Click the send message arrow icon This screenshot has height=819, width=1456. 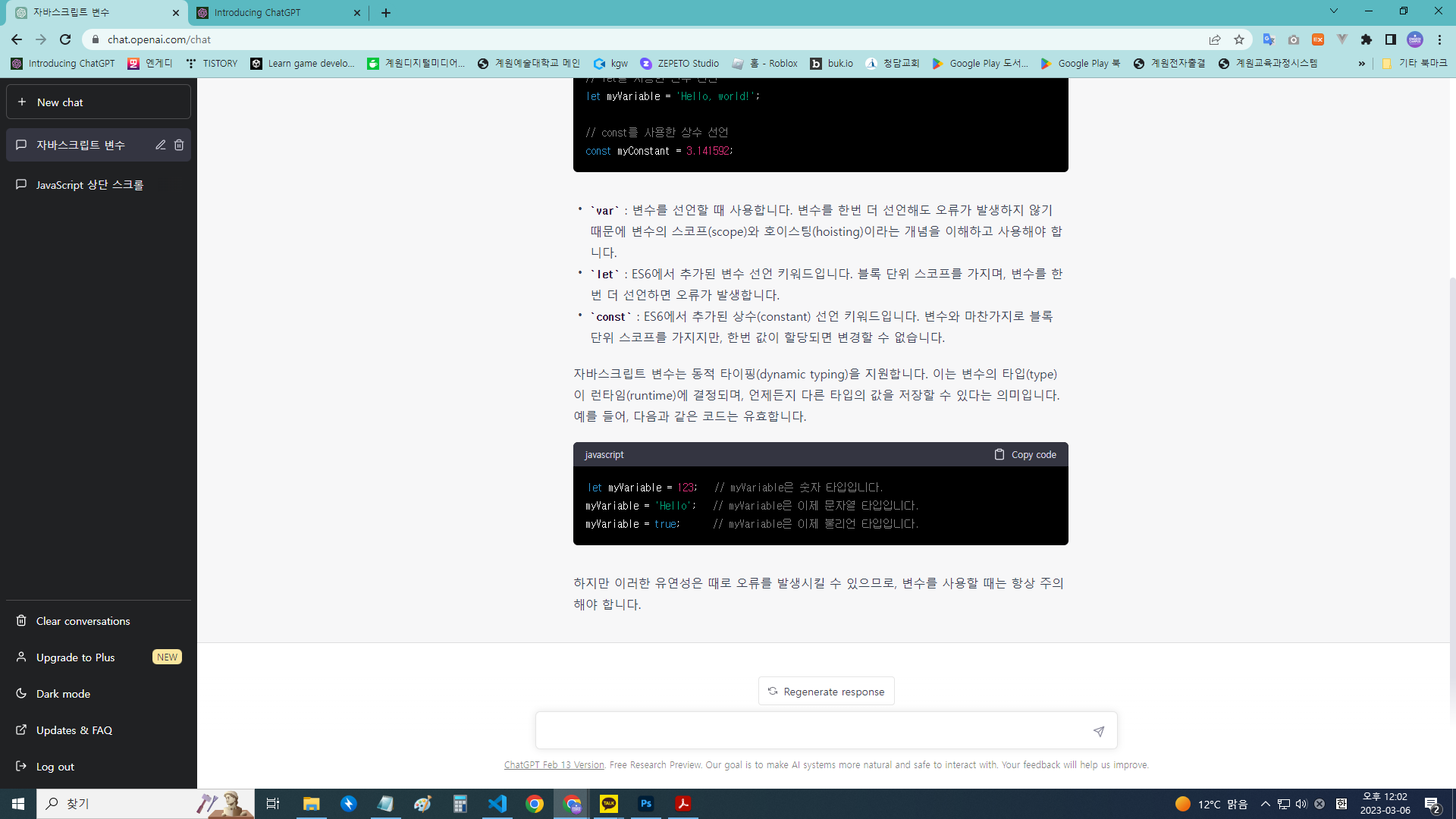(x=1098, y=731)
